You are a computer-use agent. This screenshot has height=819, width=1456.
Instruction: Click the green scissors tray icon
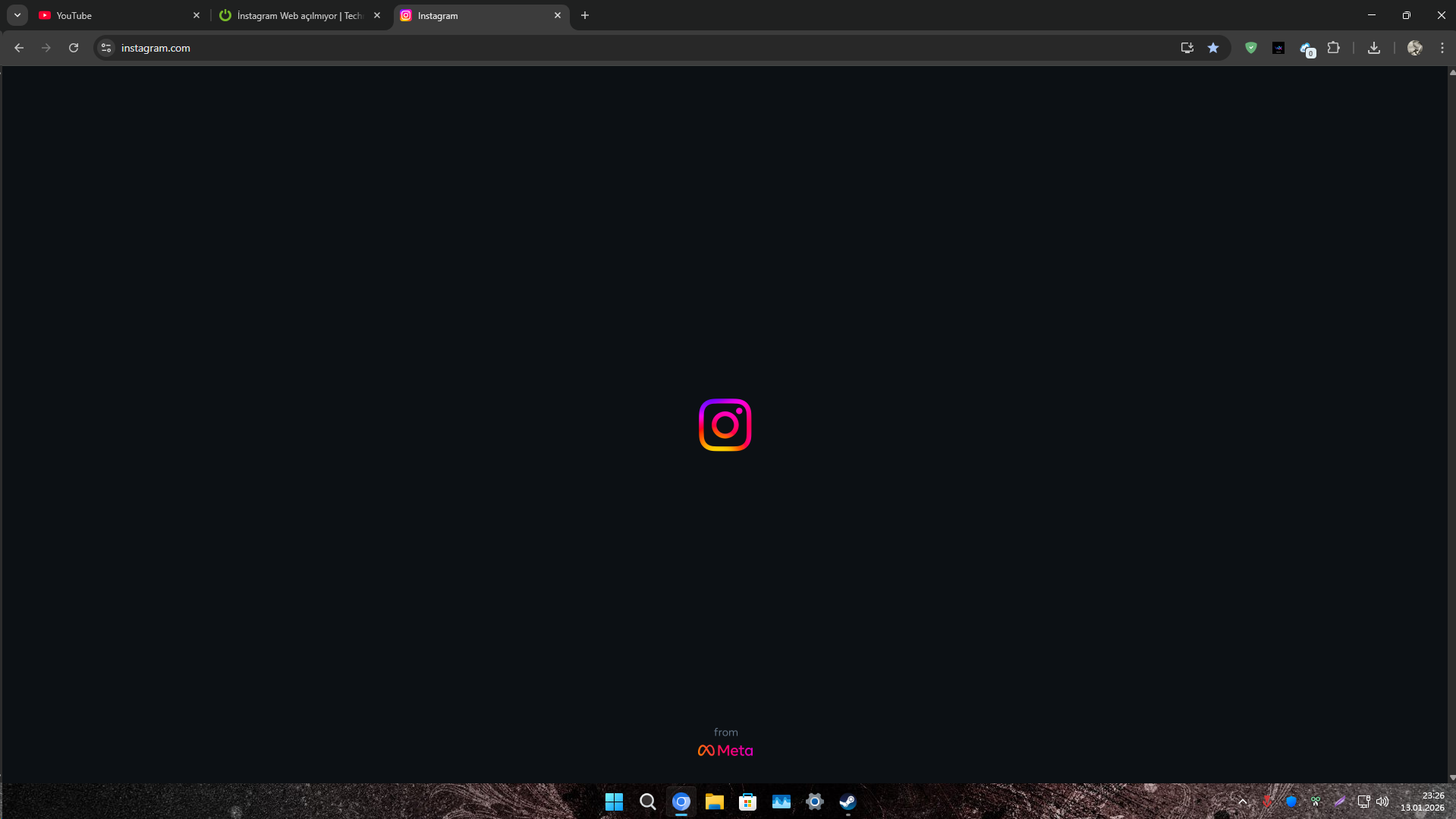coord(1316,802)
